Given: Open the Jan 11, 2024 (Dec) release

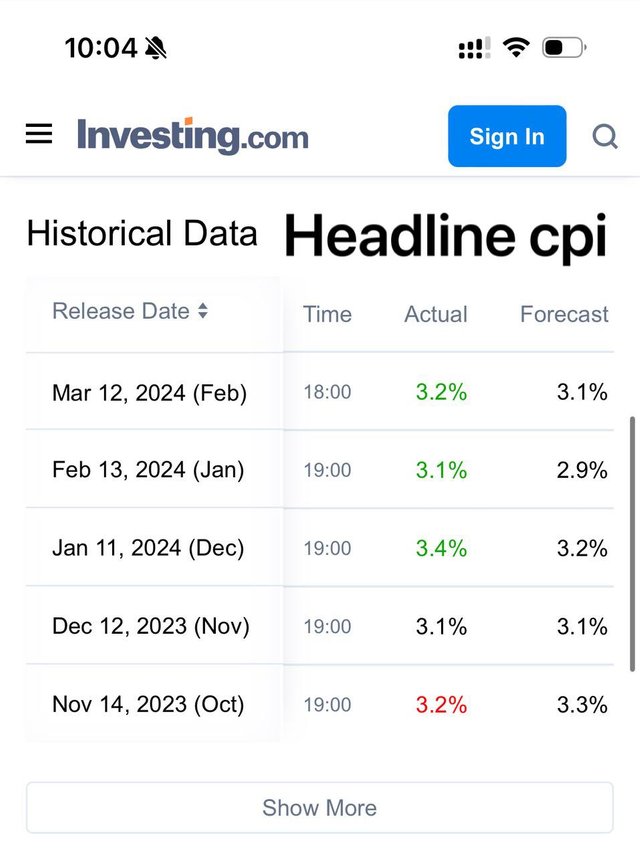Looking at the screenshot, I should click(x=148, y=548).
